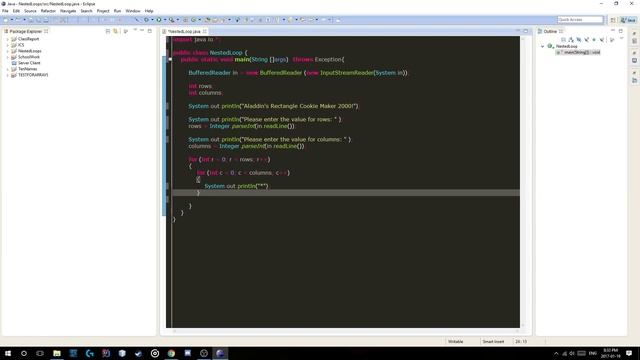Open the File menu

click(5, 11)
